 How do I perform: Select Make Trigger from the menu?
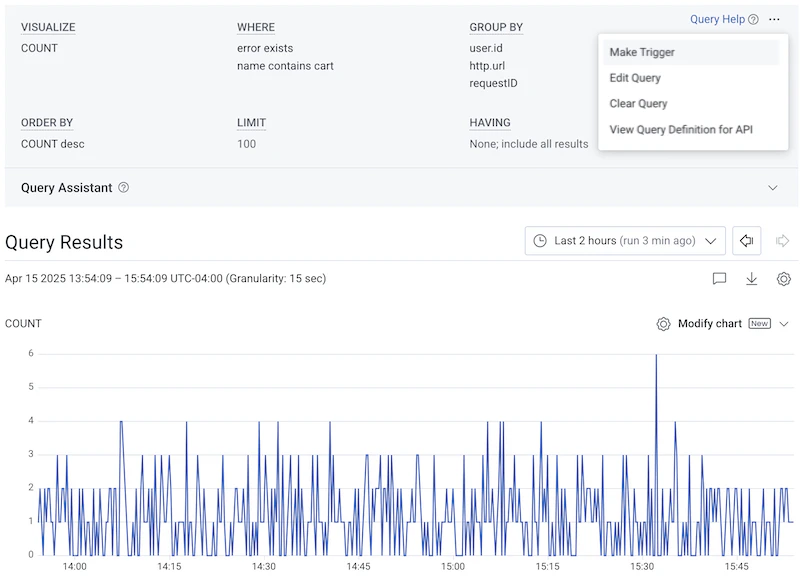click(642, 51)
